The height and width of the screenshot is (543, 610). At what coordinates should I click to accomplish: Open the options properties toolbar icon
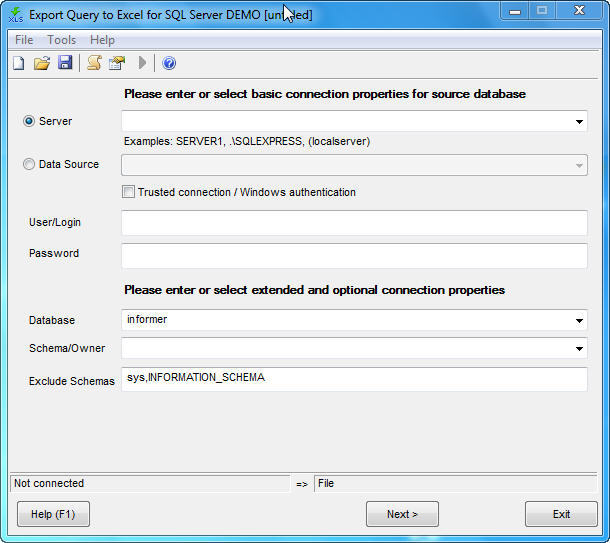click(x=117, y=63)
